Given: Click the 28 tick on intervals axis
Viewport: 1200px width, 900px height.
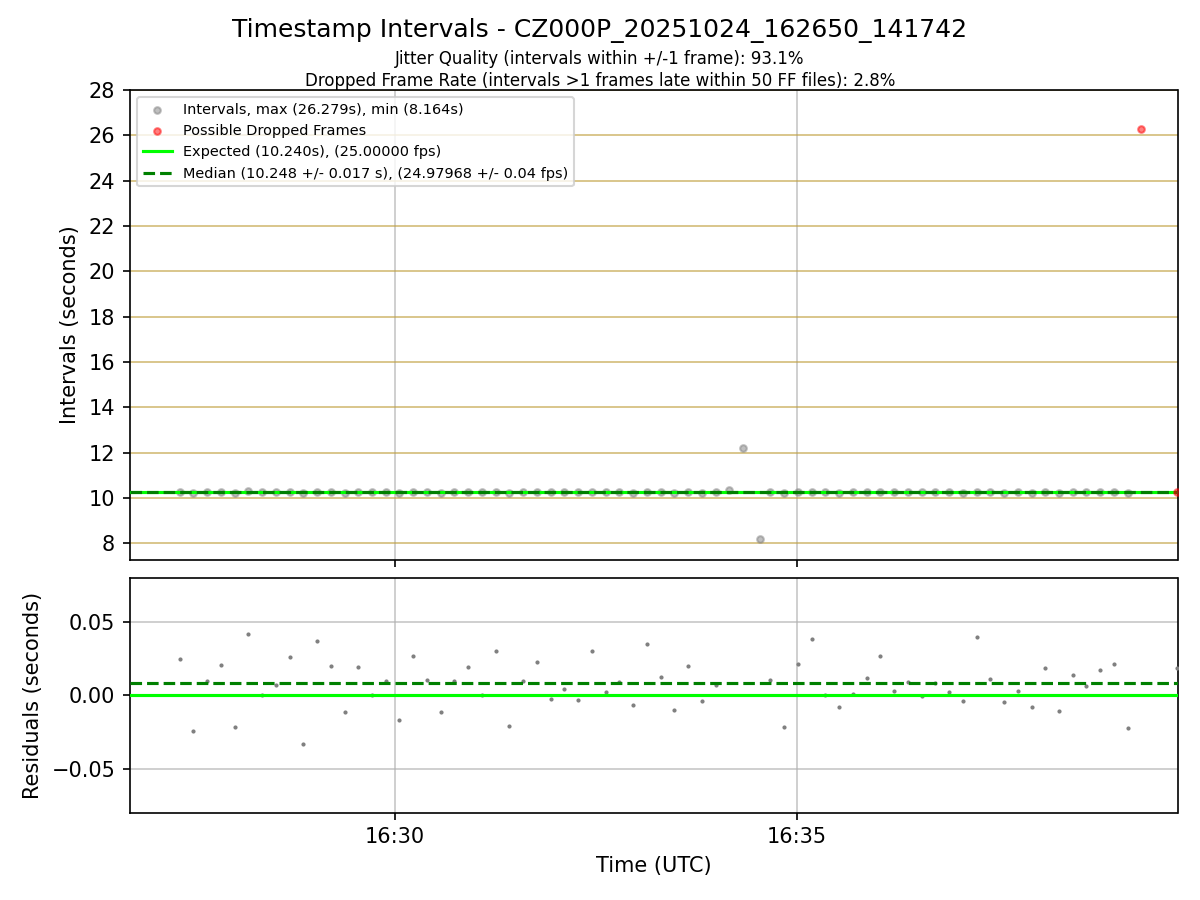Looking at the screenshot, I should [x=102, y=91].
